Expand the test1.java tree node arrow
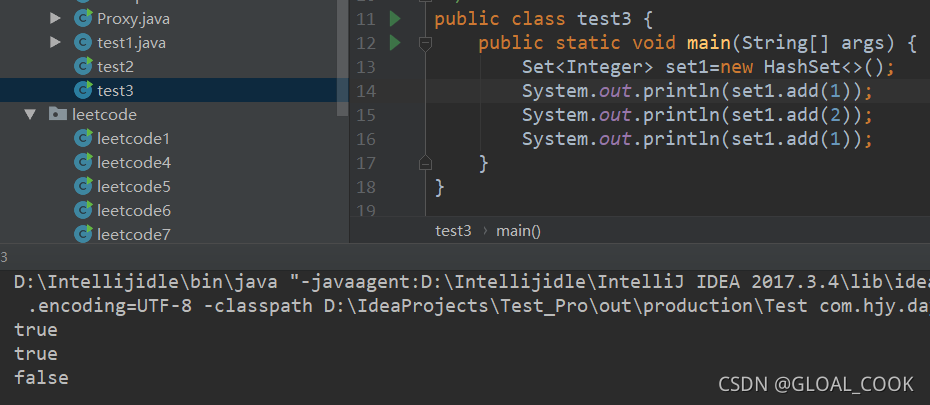 [55, 42]
